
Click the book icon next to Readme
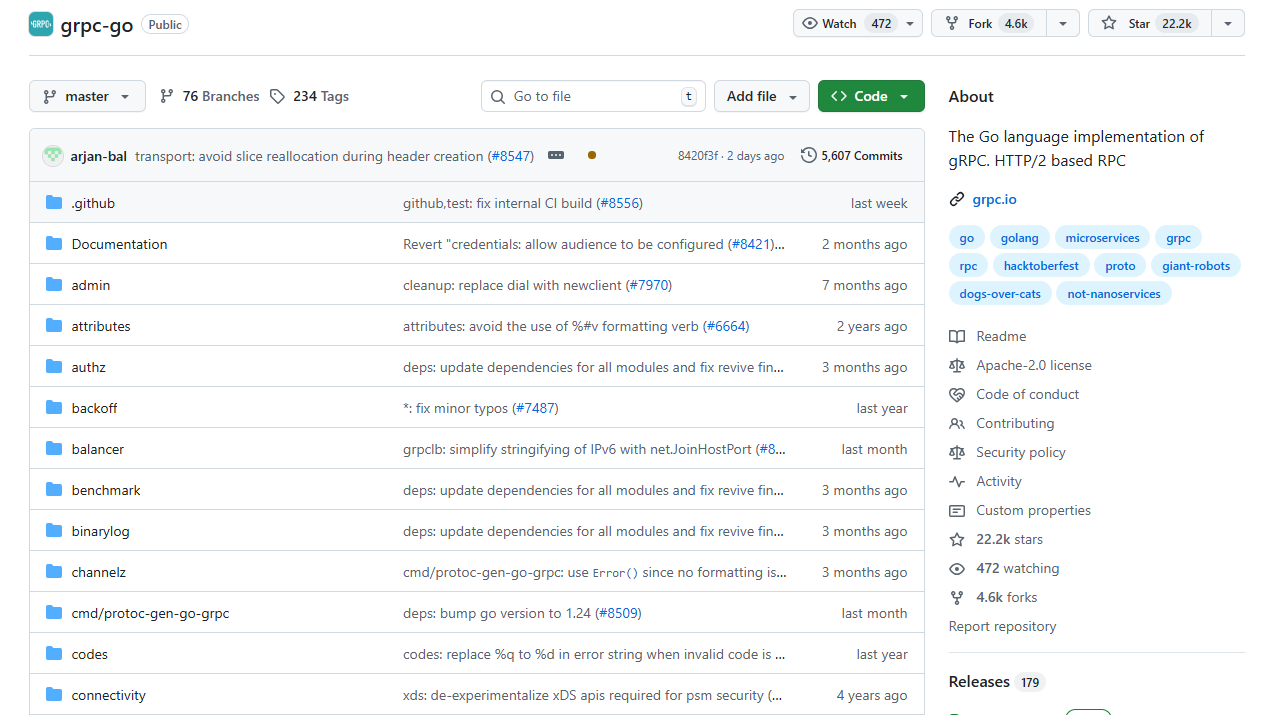pos(958,336)
